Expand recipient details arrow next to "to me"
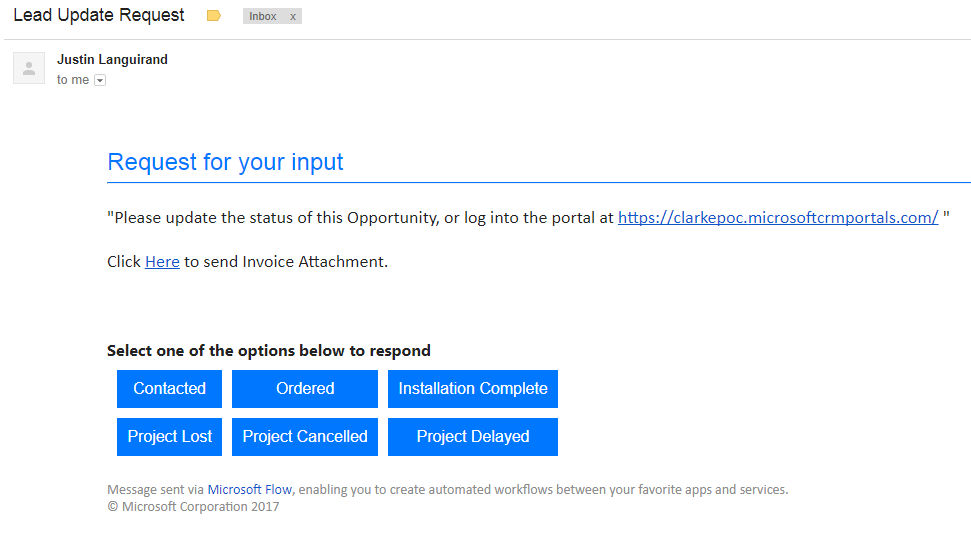Viewport: 971px width, 544px height. click(100, 80)
